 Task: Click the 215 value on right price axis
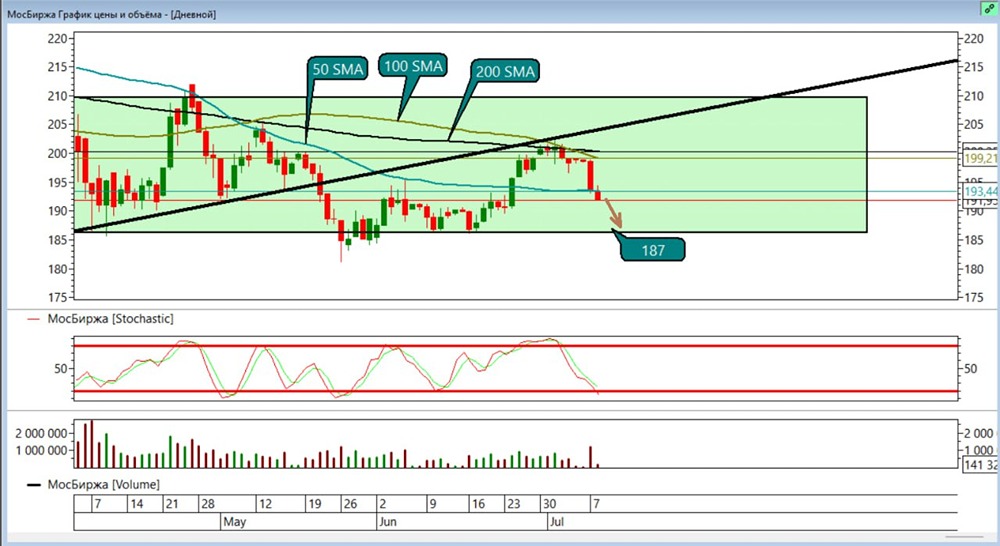(x=974, y=67)
